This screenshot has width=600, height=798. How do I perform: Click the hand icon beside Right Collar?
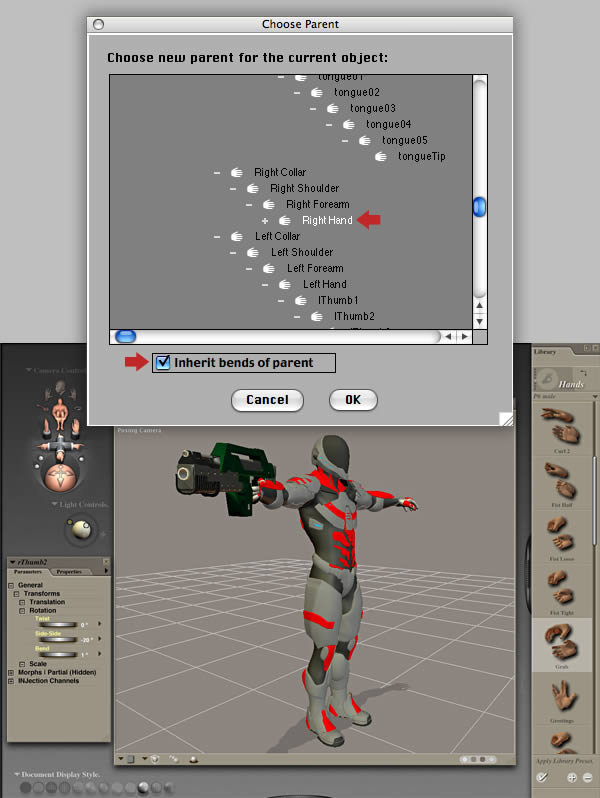237,173
